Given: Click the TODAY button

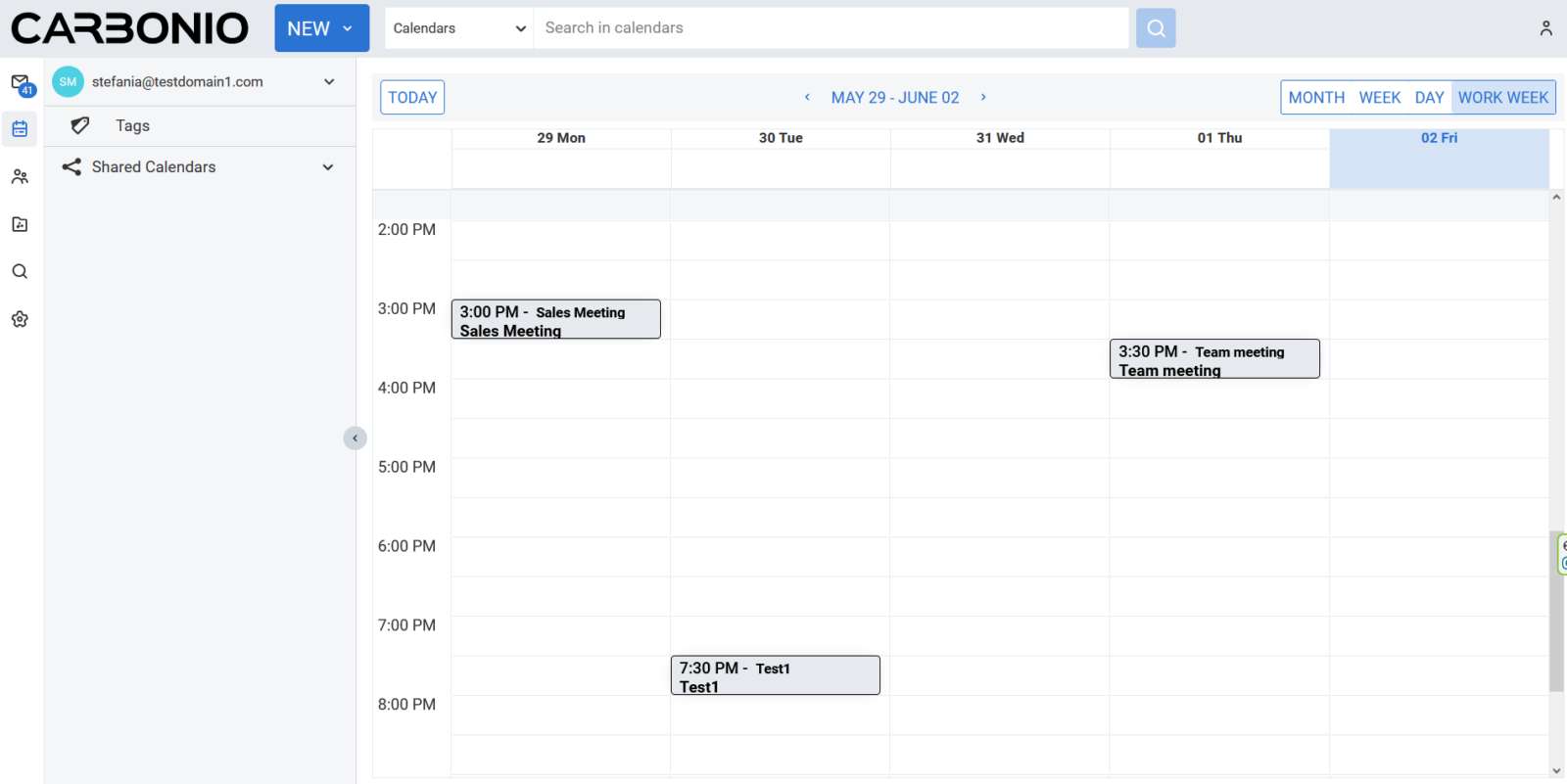Looking at the screenshot, I should [412, 98].
